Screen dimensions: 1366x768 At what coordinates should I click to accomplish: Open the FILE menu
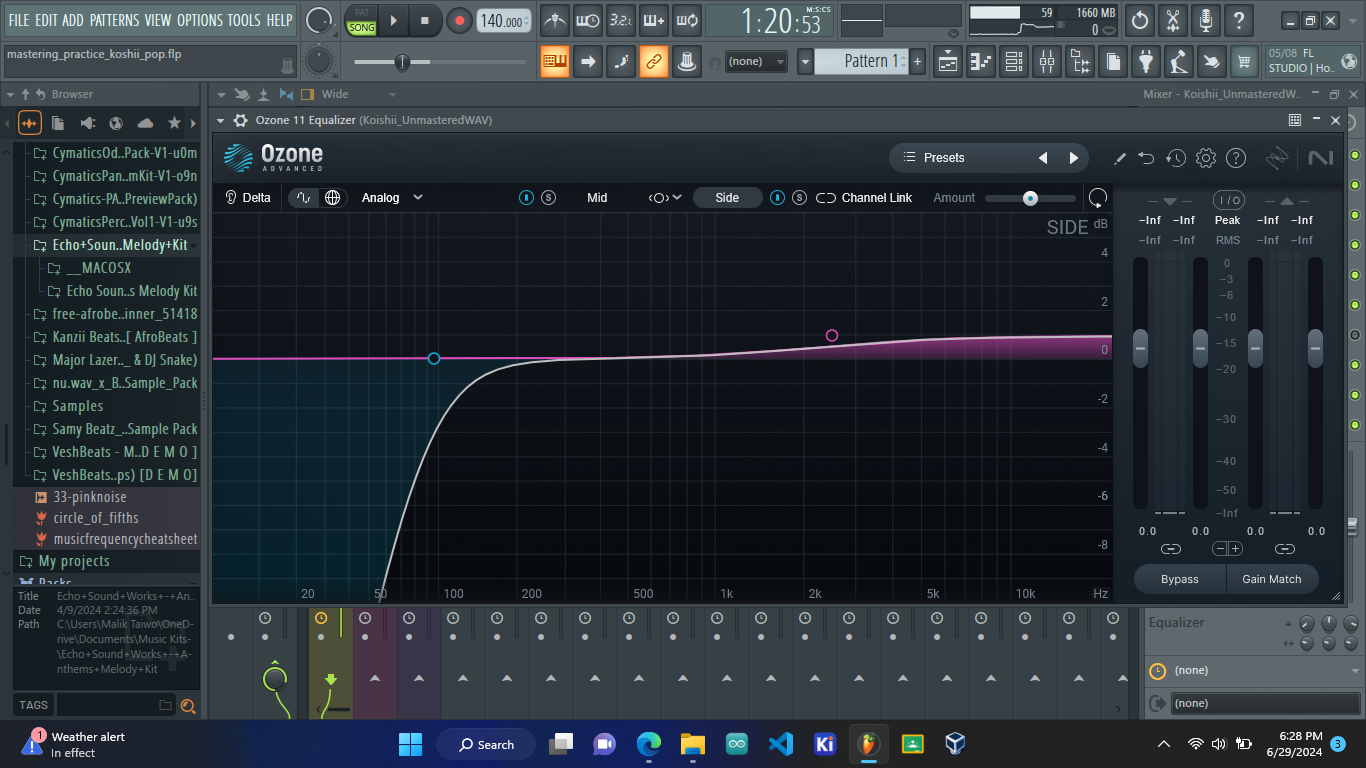pyautogui.click(x=19, y=20)
